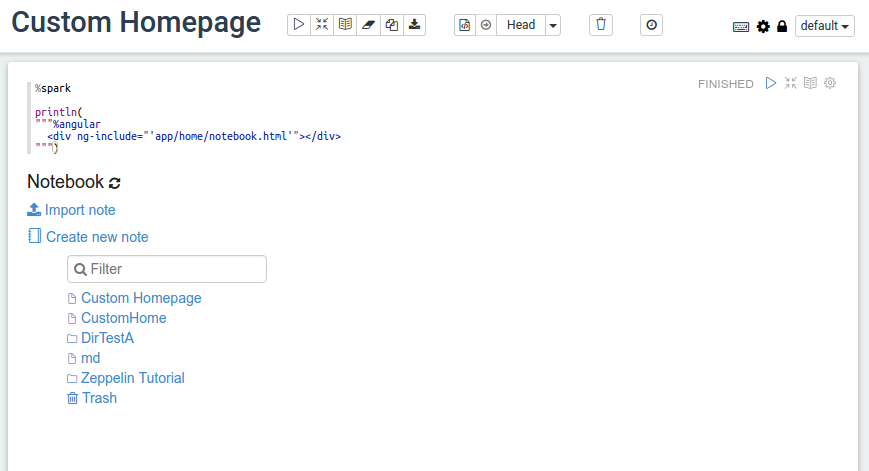Open the cron scheduler clock icon
The image size is (869, 471).
click(652, 25)
